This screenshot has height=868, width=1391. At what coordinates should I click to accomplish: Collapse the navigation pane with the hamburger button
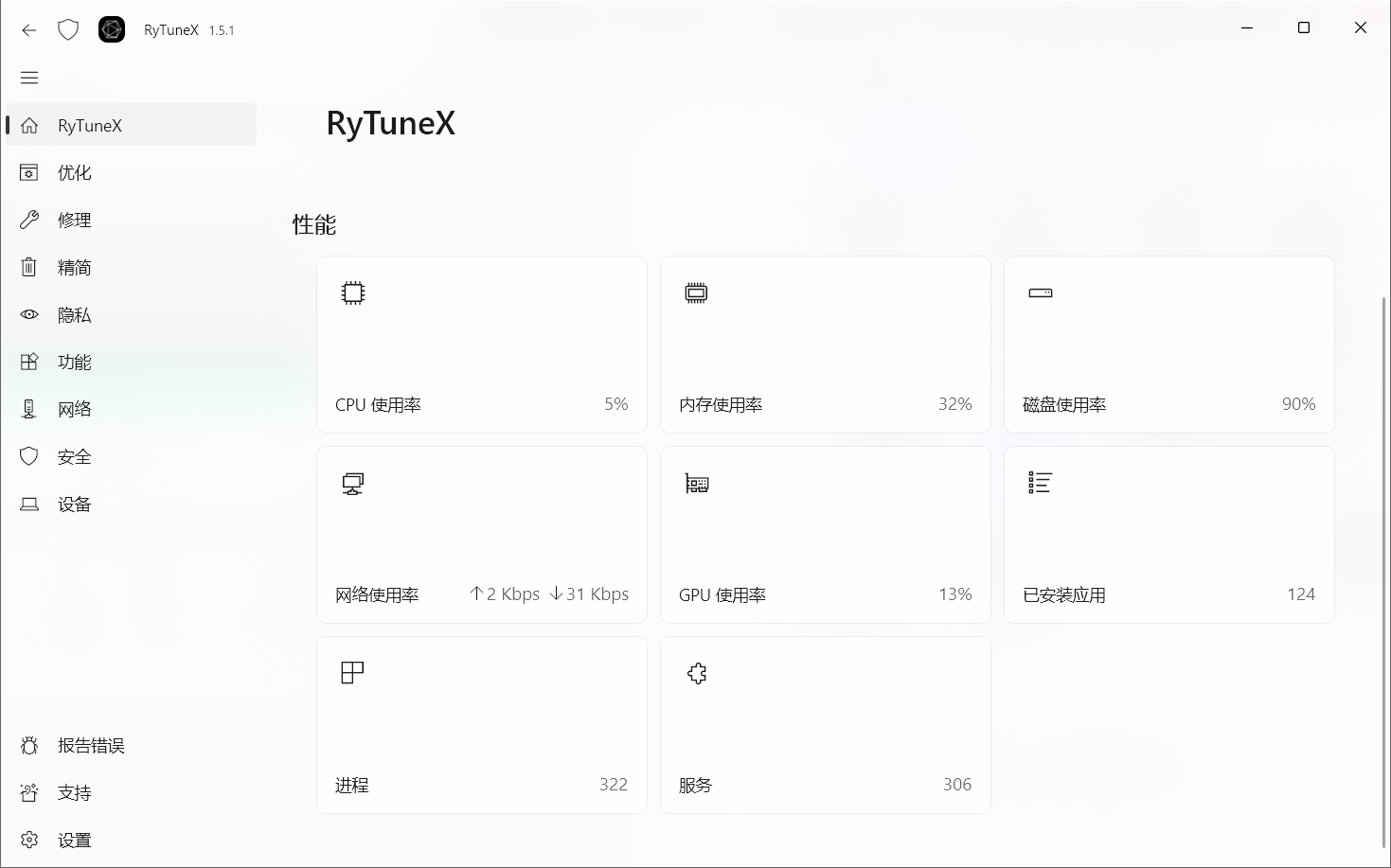29,77
